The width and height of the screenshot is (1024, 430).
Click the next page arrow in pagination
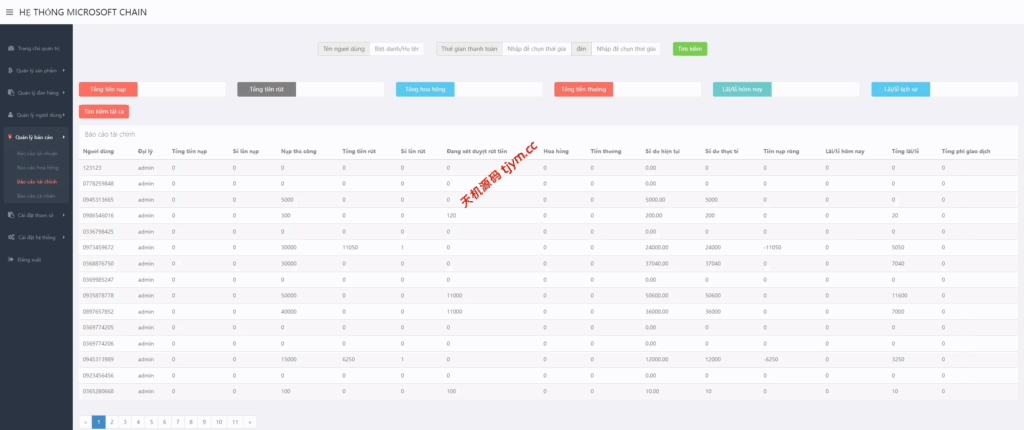click(x=249, y=422)
